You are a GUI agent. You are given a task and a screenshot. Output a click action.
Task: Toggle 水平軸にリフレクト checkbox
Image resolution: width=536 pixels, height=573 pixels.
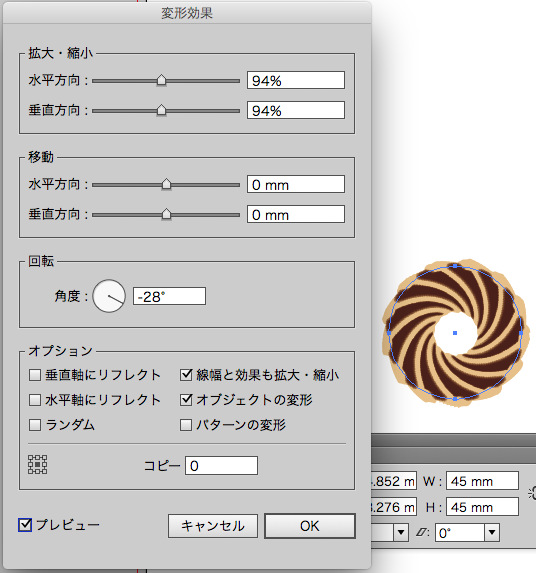pyautogui.click(x=35, y=400)
